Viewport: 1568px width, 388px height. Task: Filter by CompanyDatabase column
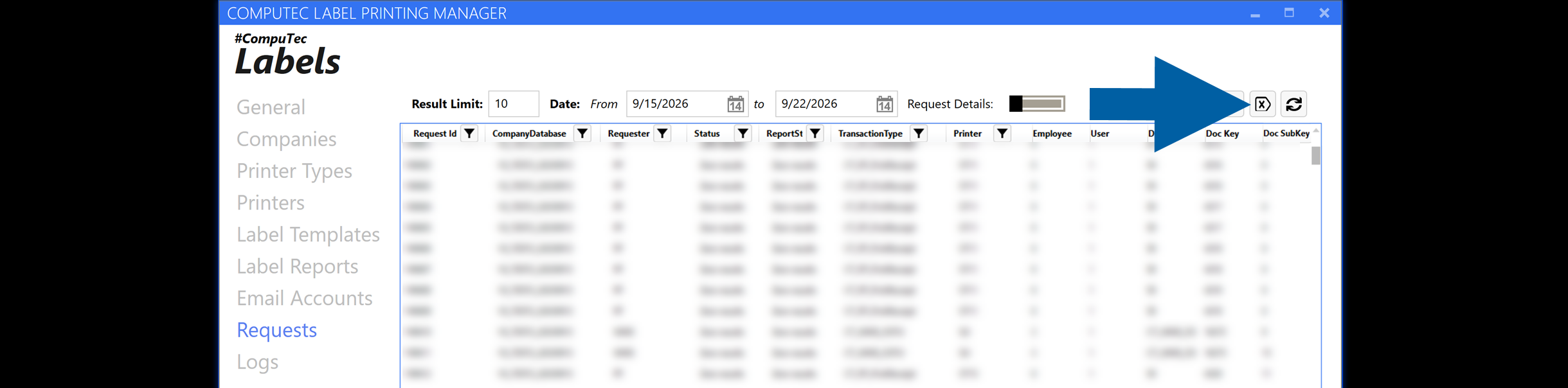click(582, 134)
